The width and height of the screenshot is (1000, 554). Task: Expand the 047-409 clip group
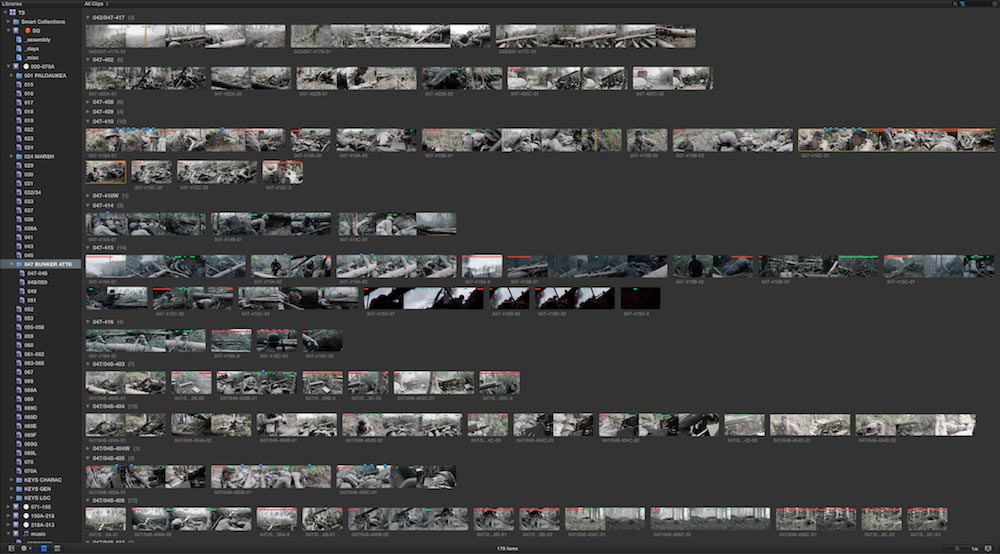[88, 112]
